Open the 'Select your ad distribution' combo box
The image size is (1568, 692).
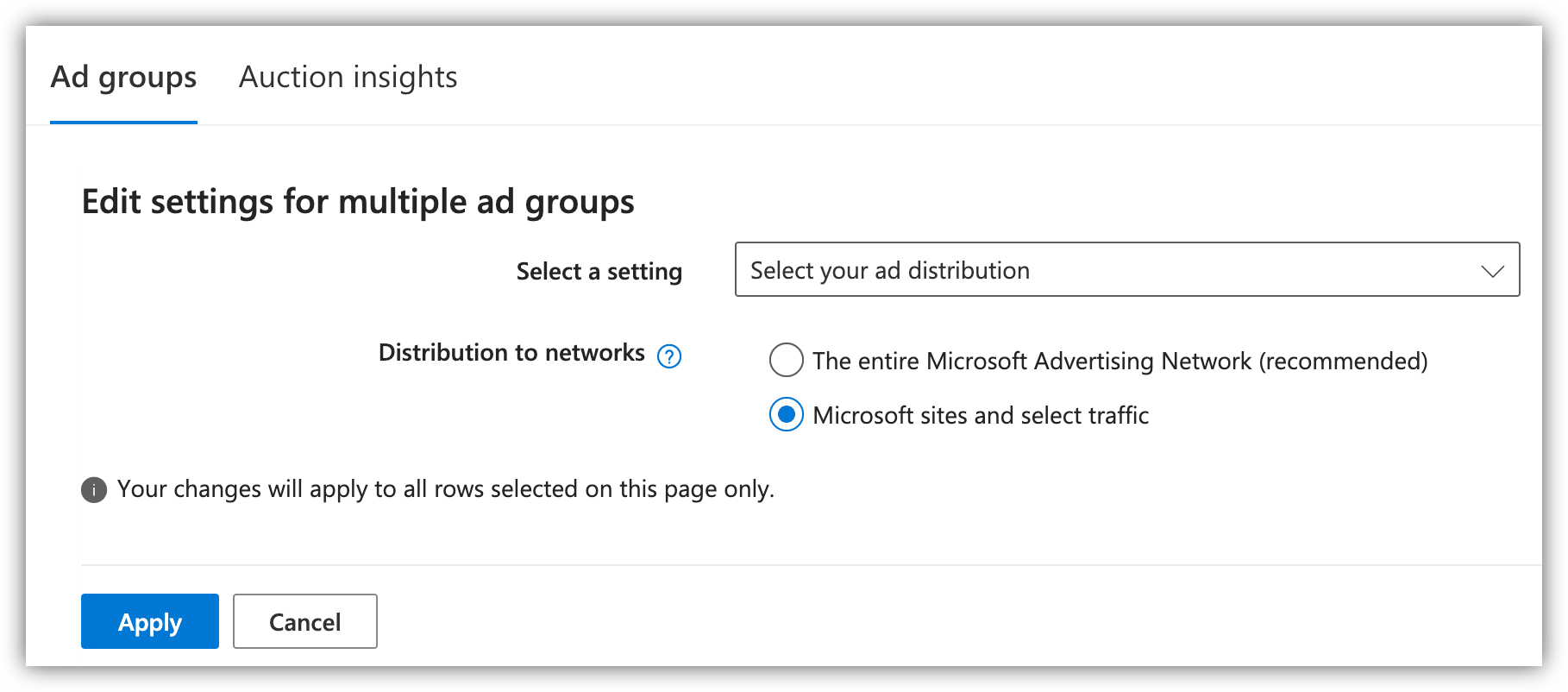[x=1126, y=270]
